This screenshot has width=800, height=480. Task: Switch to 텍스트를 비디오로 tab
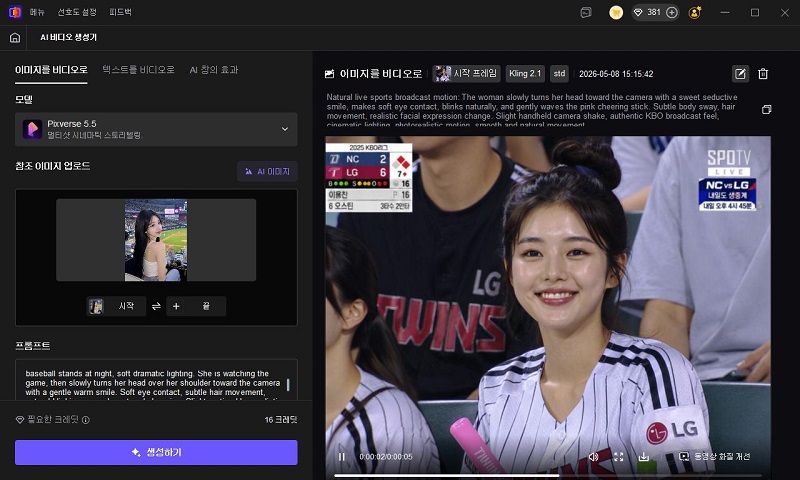pyautogui.click(x=138, y=70)
